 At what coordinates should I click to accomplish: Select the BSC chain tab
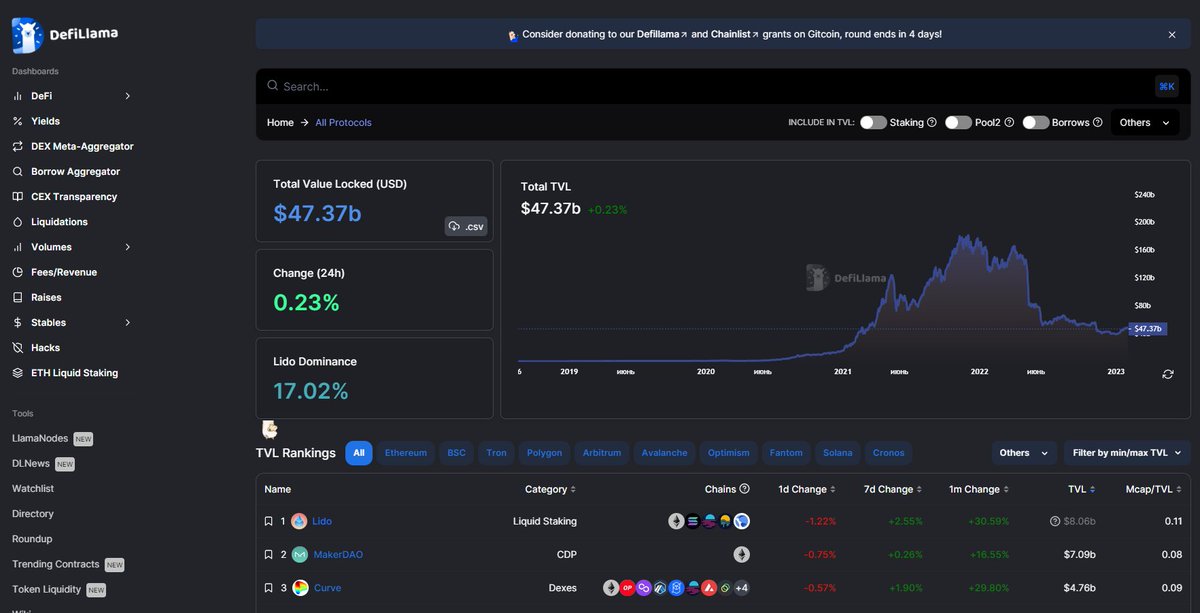[x=456, y=453]
